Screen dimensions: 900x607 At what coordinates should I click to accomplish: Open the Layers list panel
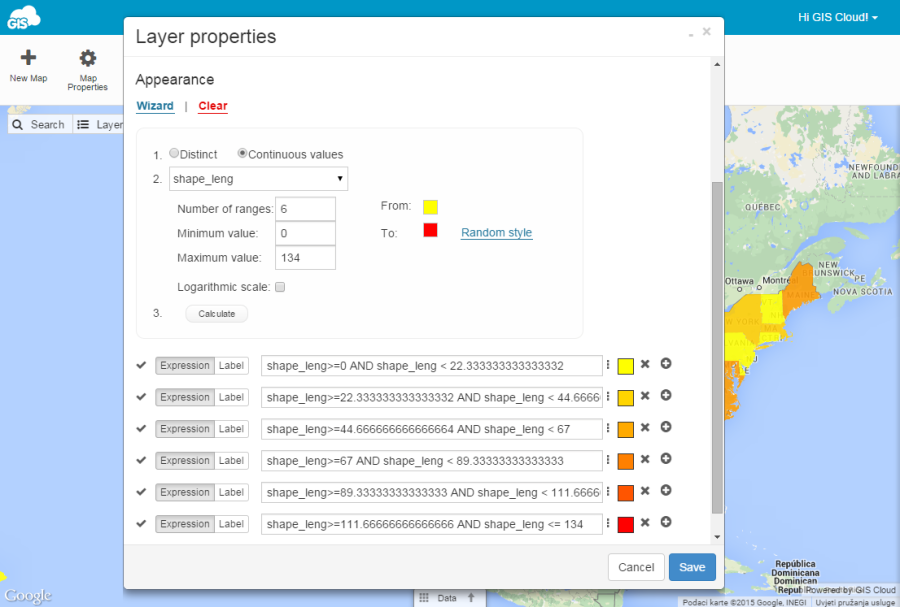pos(99,124)
